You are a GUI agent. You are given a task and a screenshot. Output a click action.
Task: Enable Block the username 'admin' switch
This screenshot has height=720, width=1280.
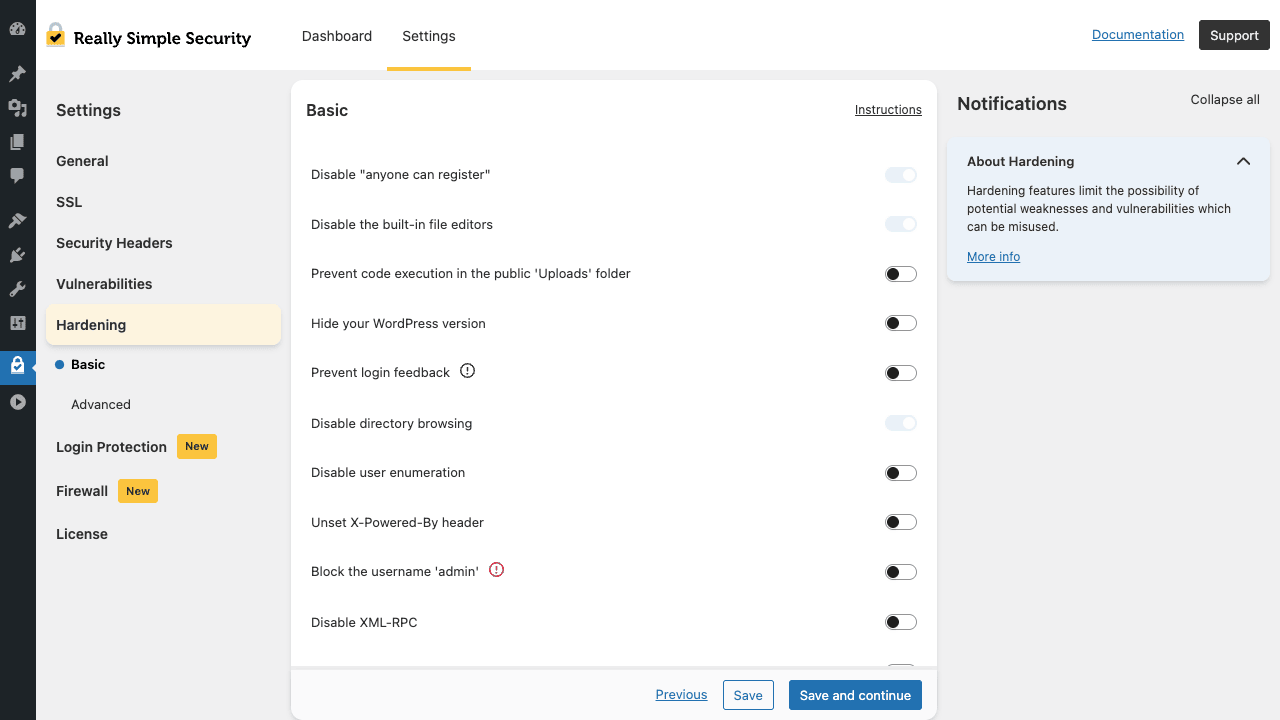tap(901, 572)
